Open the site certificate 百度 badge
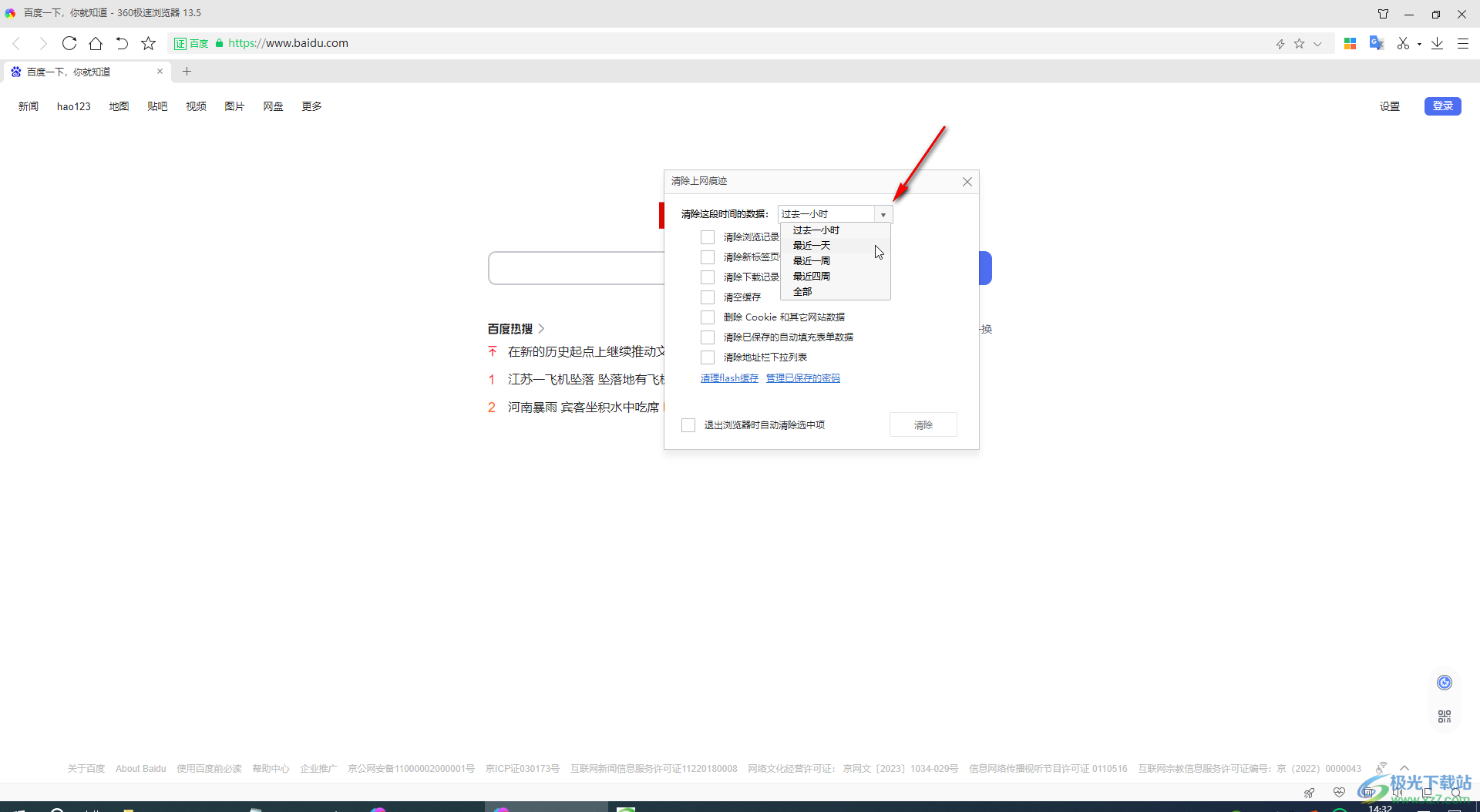The width and height of the screenshot is (1480, 812). tap(191, 44)
